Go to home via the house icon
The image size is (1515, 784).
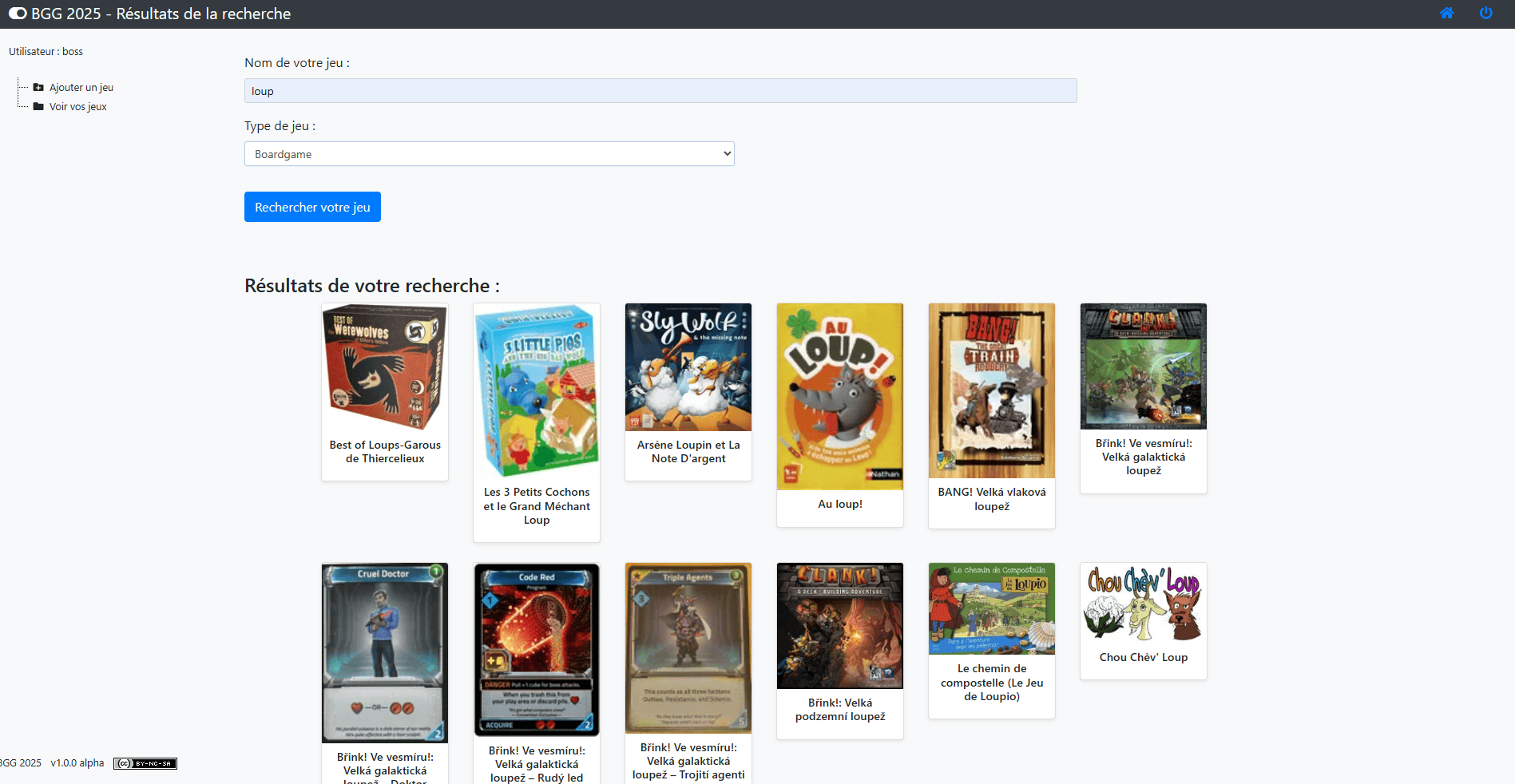[1446, 13]
